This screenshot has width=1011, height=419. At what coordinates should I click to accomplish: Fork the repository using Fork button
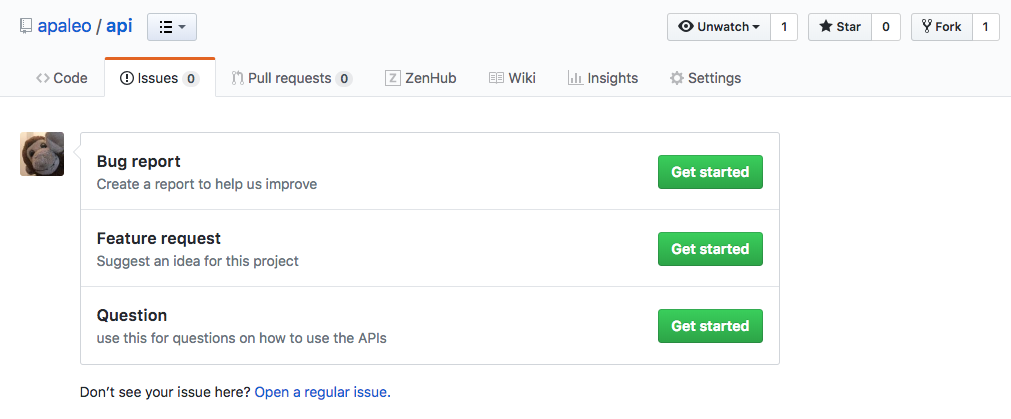tap(941, 27)
